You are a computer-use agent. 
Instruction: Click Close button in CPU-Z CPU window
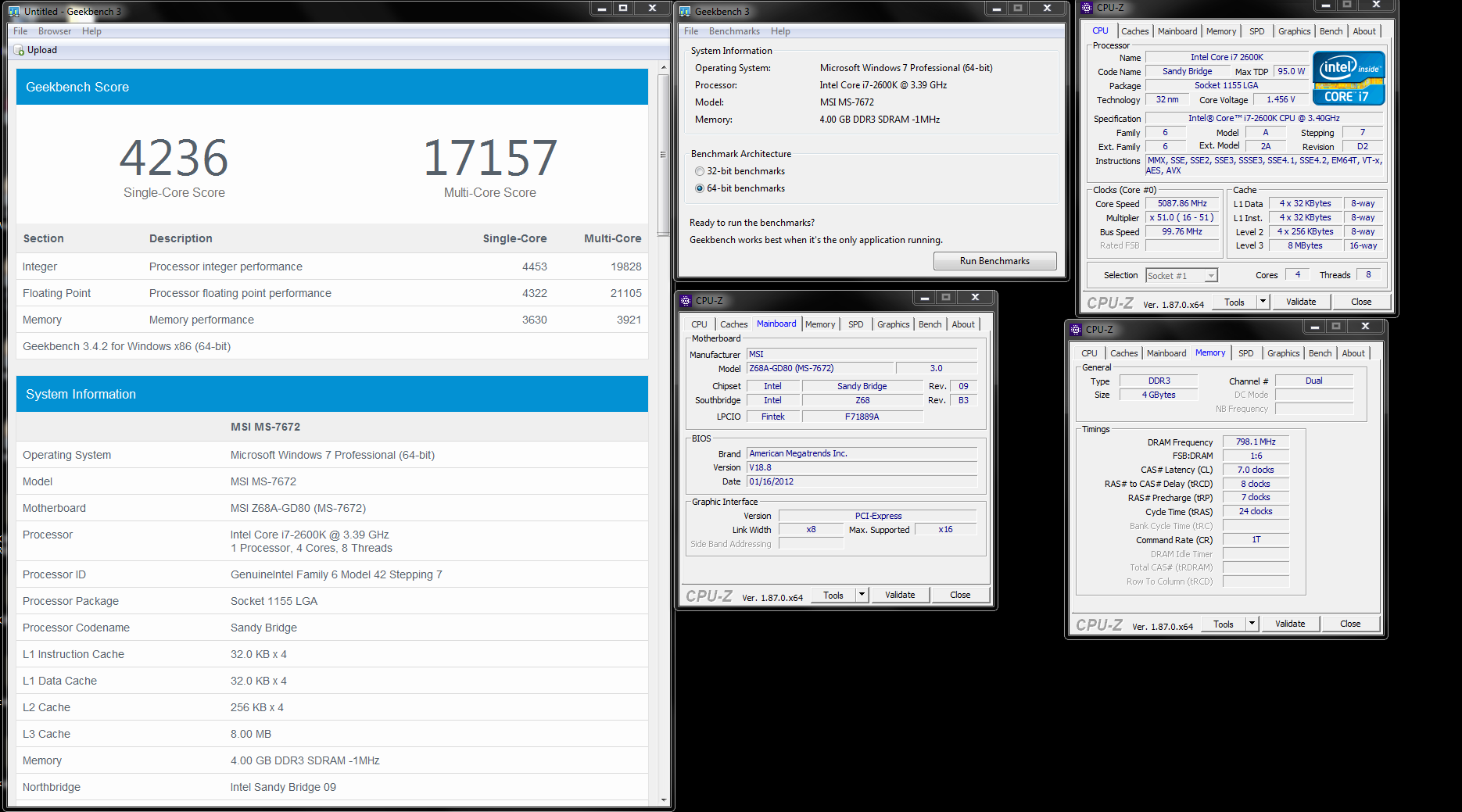(x=1360, y=302)
